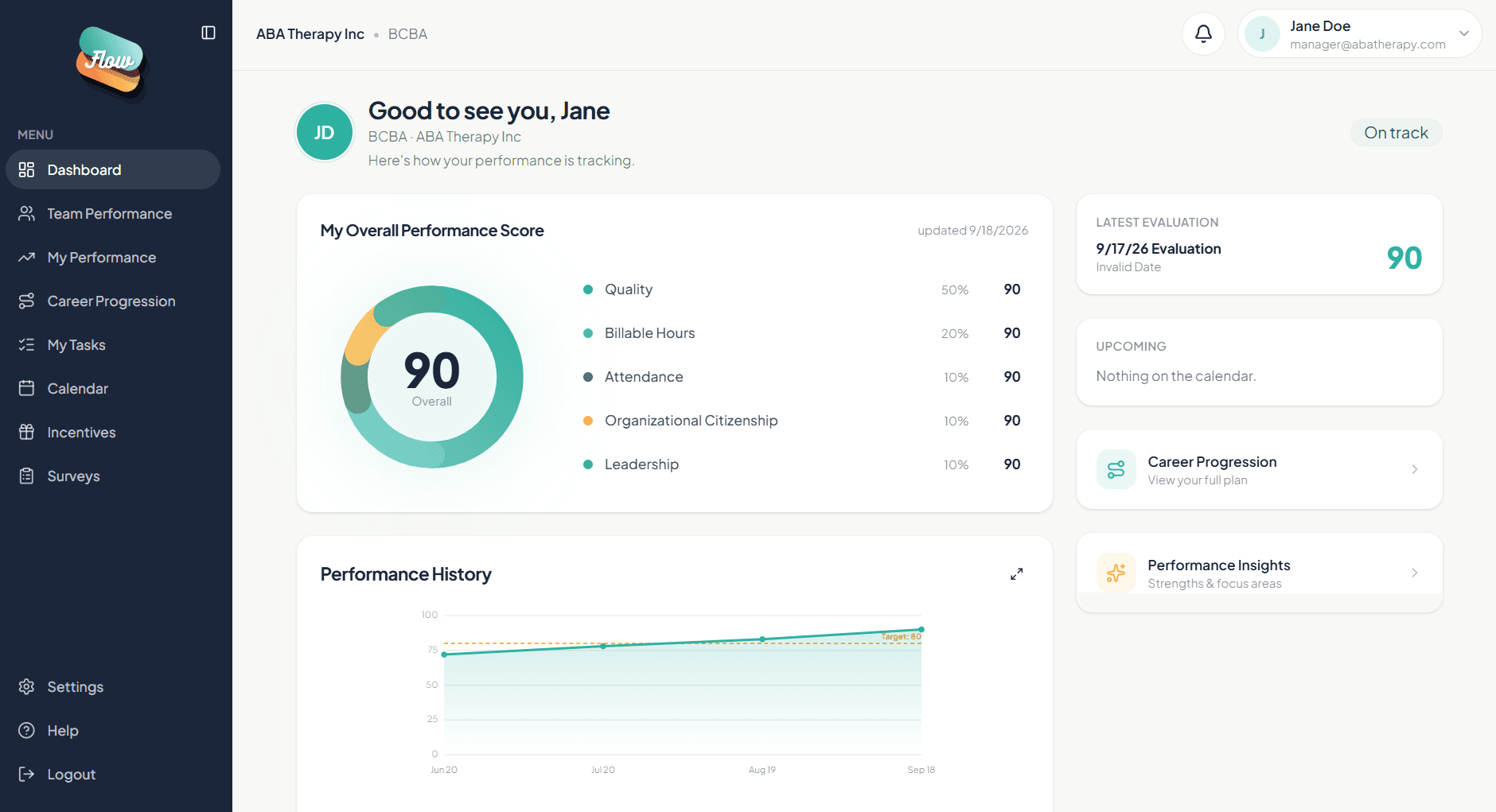Open the notifications bell
Image resolution: width=1496 pixels, height=812 pixels.
point(1203,33)
